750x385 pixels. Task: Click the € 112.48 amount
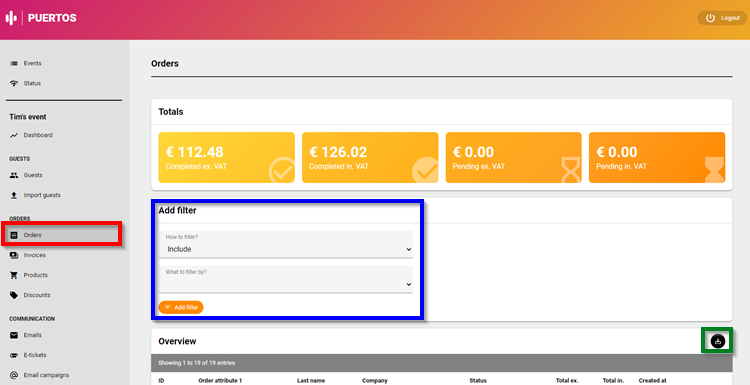coord(195,152)
